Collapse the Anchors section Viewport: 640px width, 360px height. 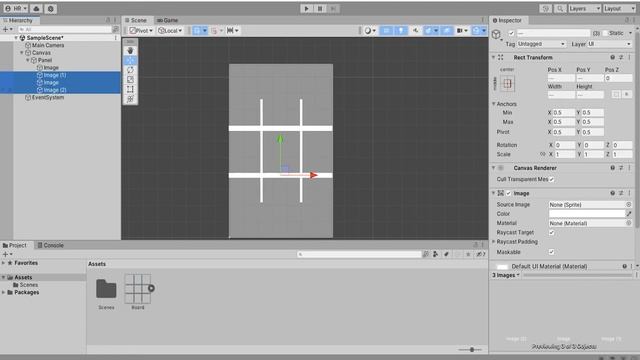[494, 104]
